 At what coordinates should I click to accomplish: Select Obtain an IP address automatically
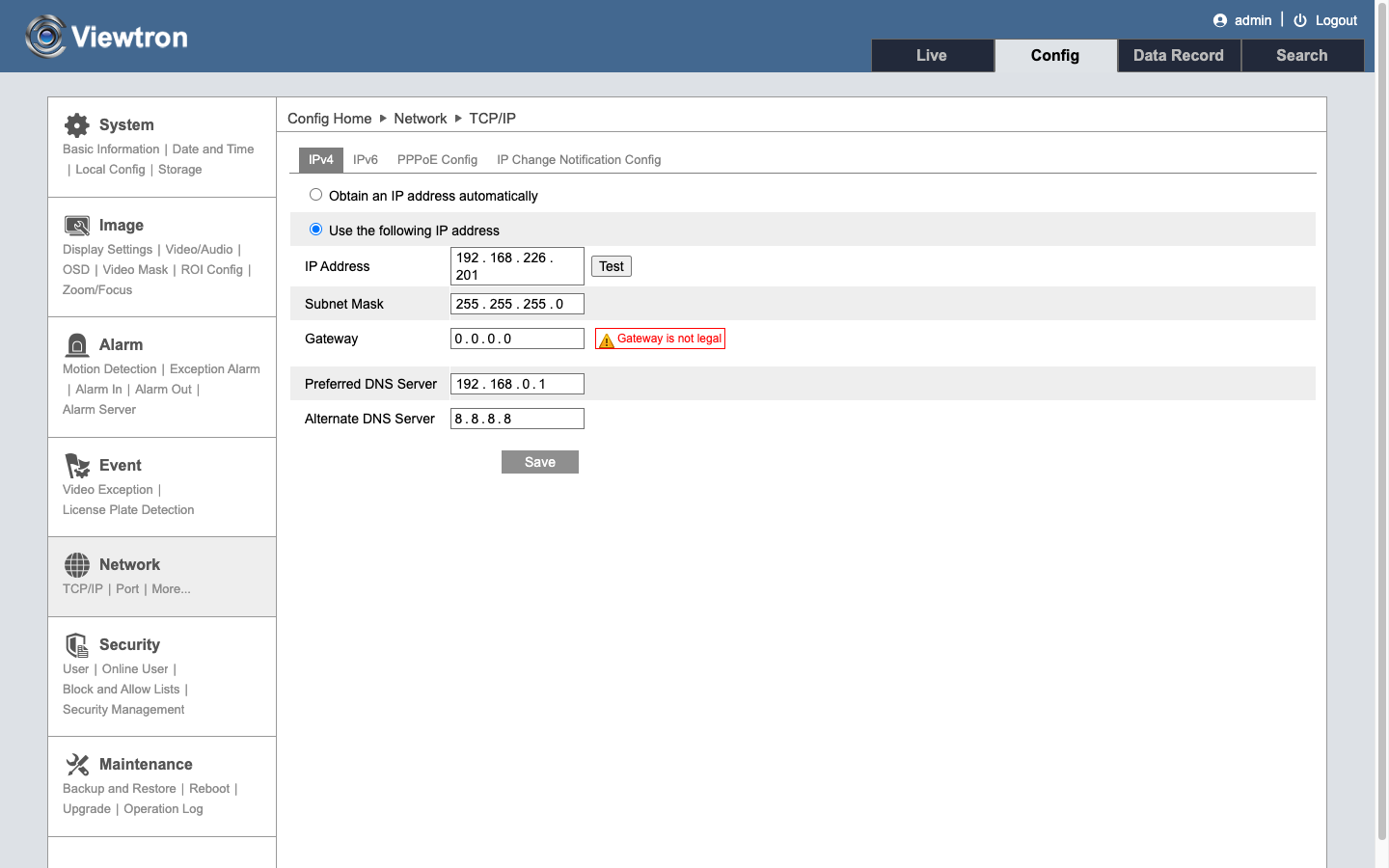click(315, 195)
